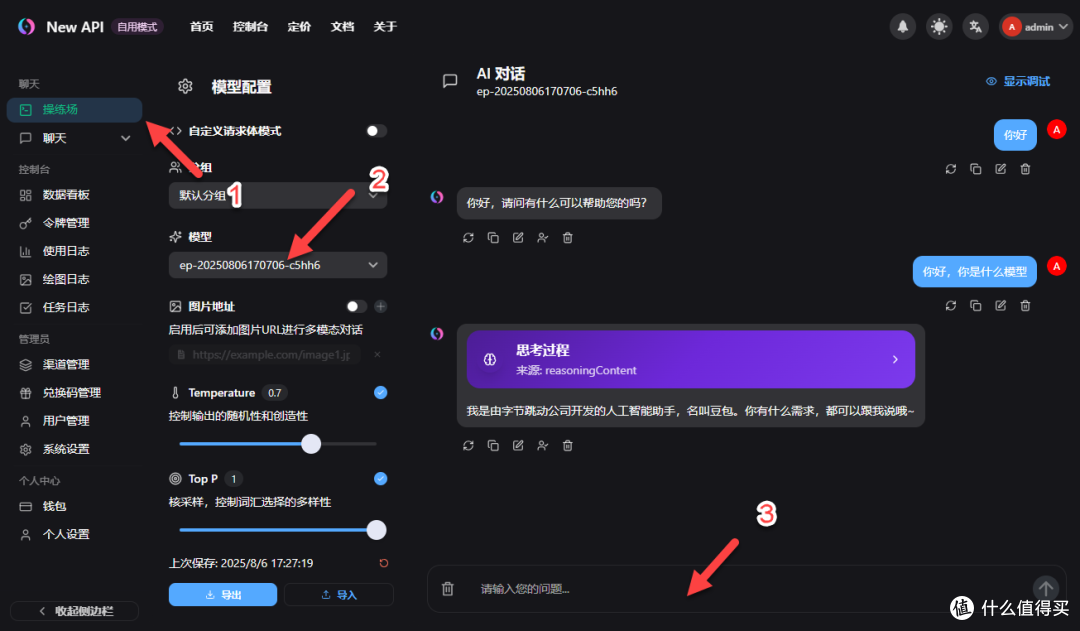Copy the "你是什么模型" message
Screen dimensions: 1080x631
pyautogui.click(x=975, y=305)
